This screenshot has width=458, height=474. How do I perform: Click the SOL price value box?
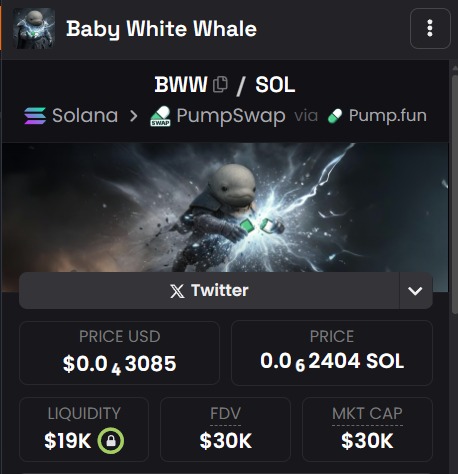(x=332, y=353)
